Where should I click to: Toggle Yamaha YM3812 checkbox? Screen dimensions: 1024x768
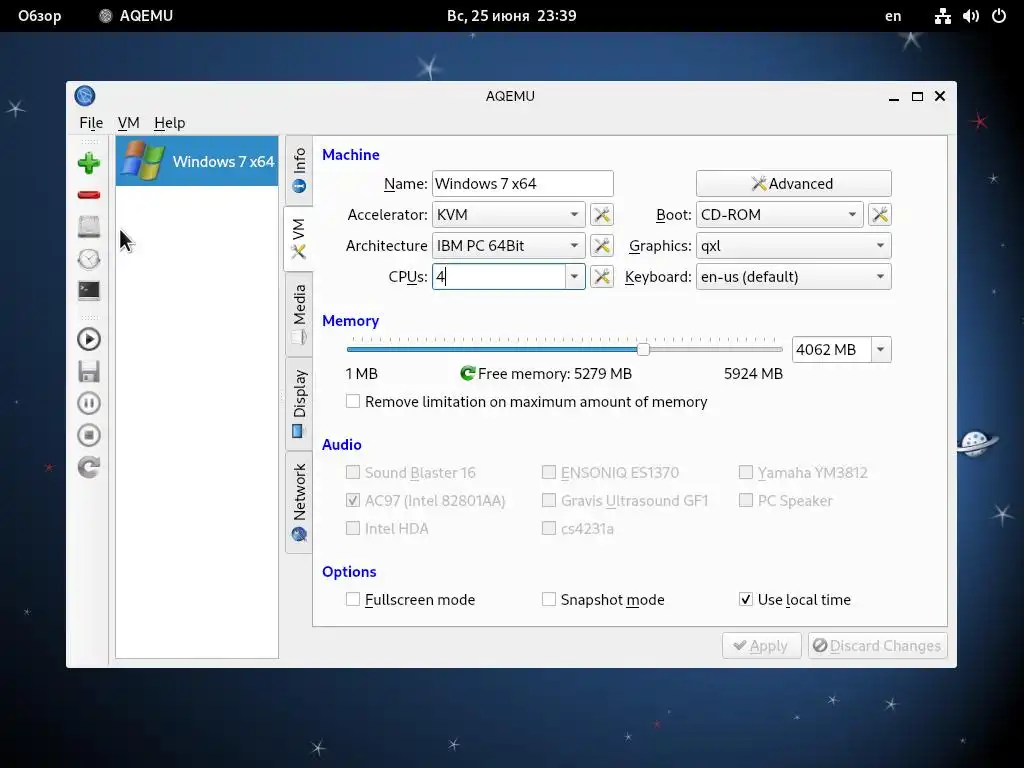(745, 472)
